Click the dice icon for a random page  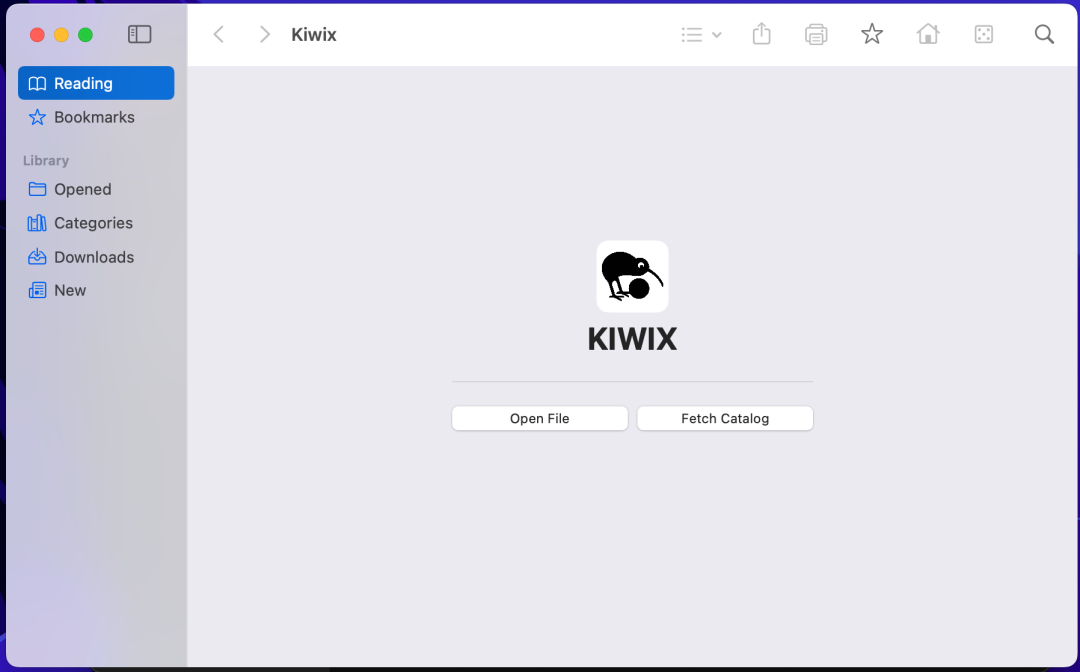(x=983, y=34)
